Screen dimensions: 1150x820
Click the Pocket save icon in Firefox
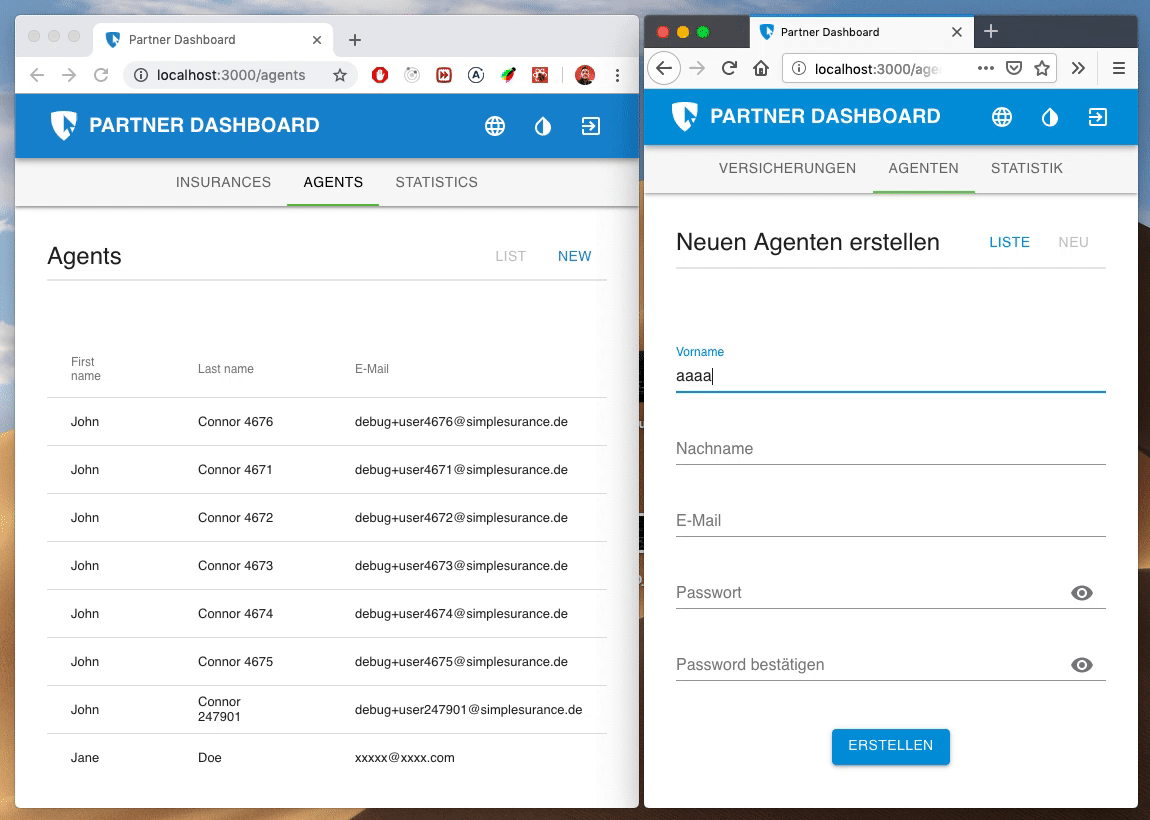tap(1014, 68)
